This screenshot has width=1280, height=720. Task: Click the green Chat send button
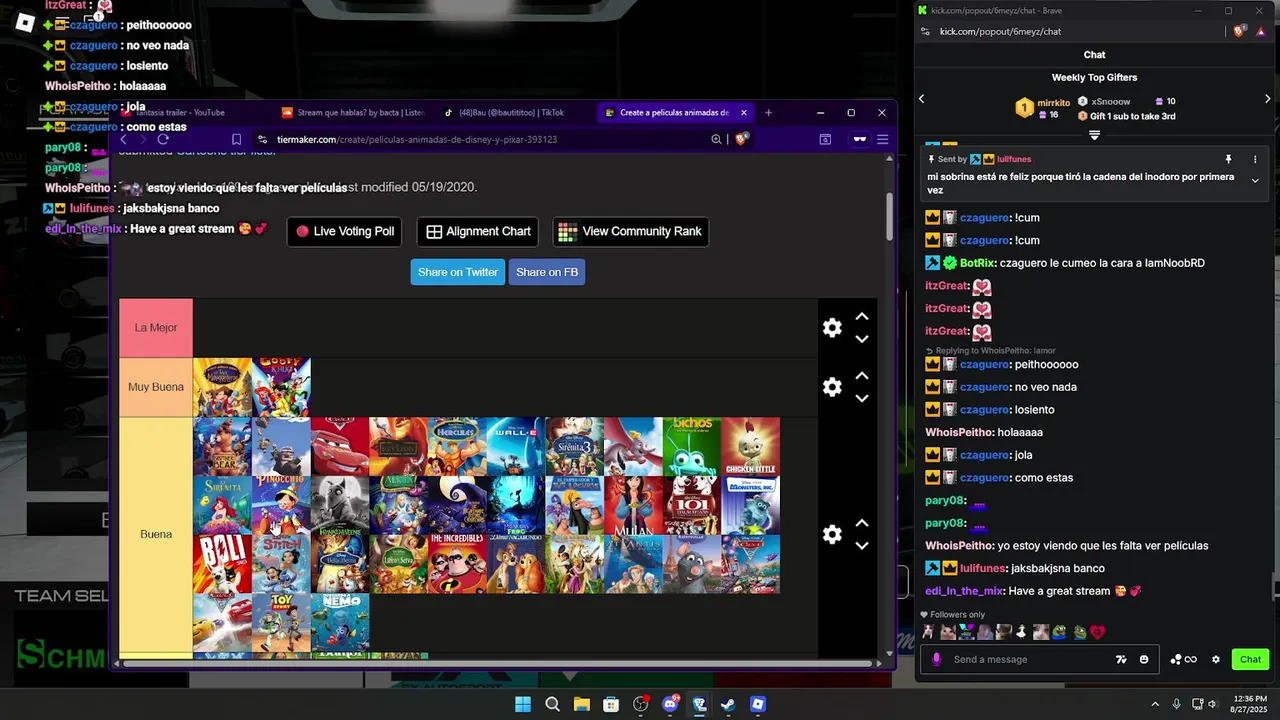[1251, 659]
